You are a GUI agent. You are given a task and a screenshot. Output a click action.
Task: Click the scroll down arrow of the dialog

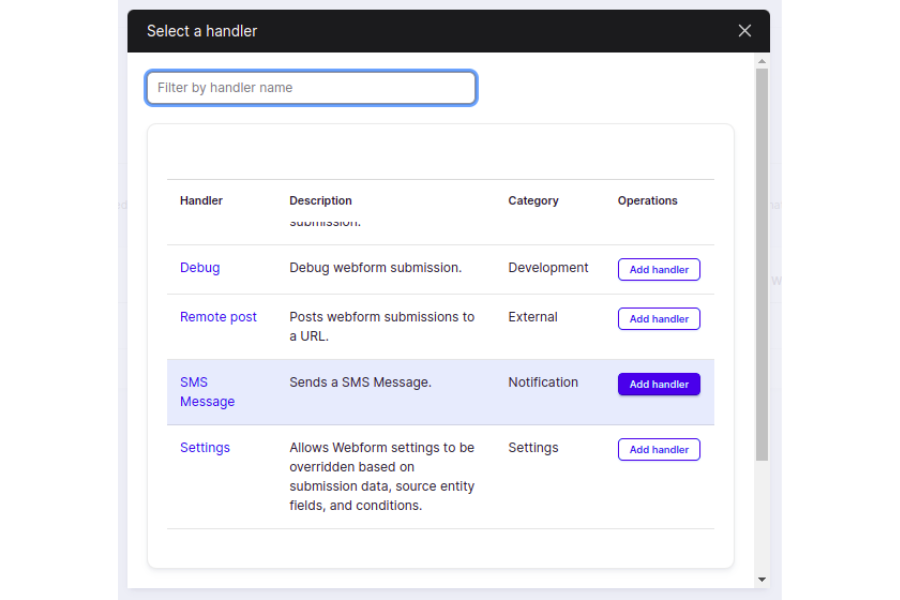[x=762, y=579]
